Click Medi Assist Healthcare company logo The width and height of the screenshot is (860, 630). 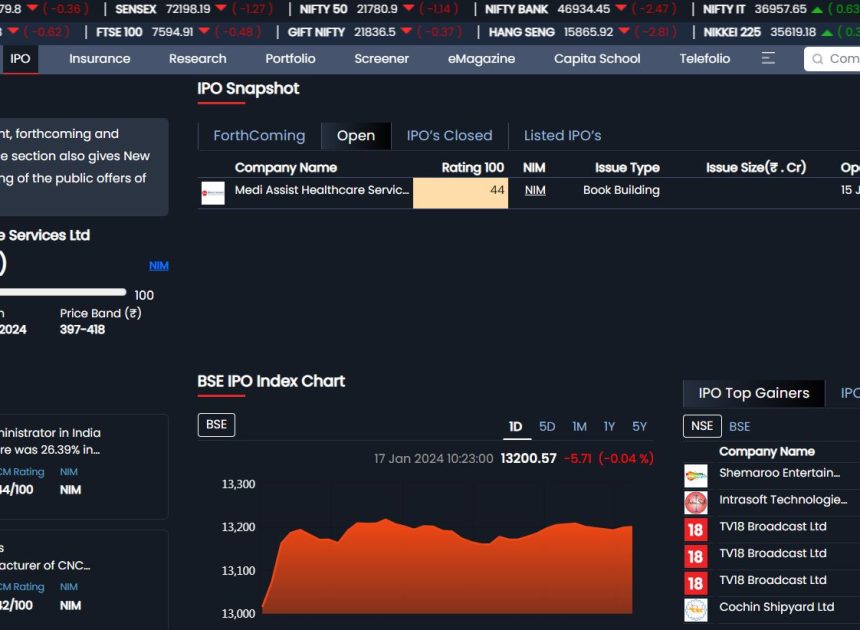pyautogui.click(x=213, y=193)
